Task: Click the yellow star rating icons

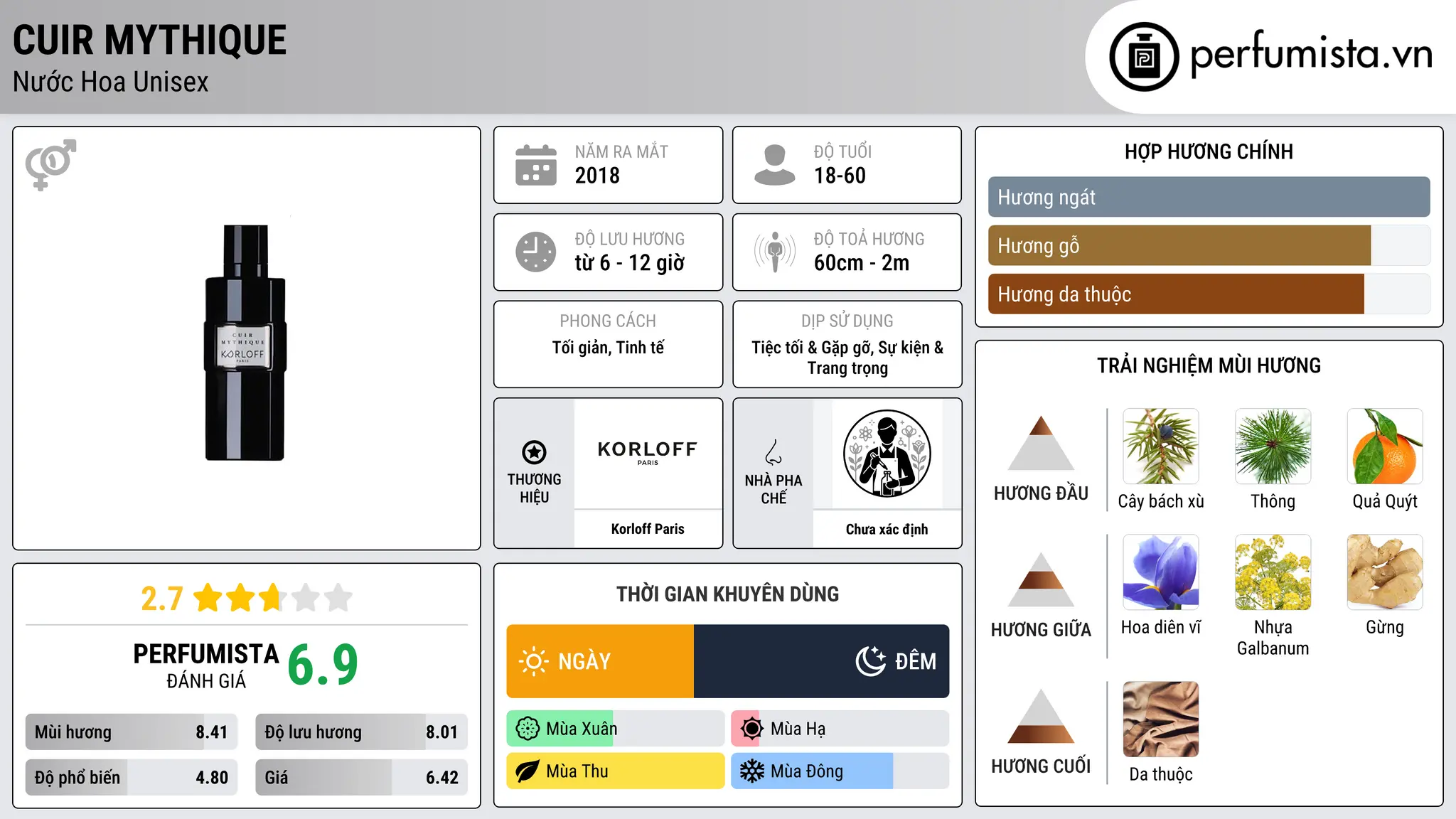Action: (273, 598)
